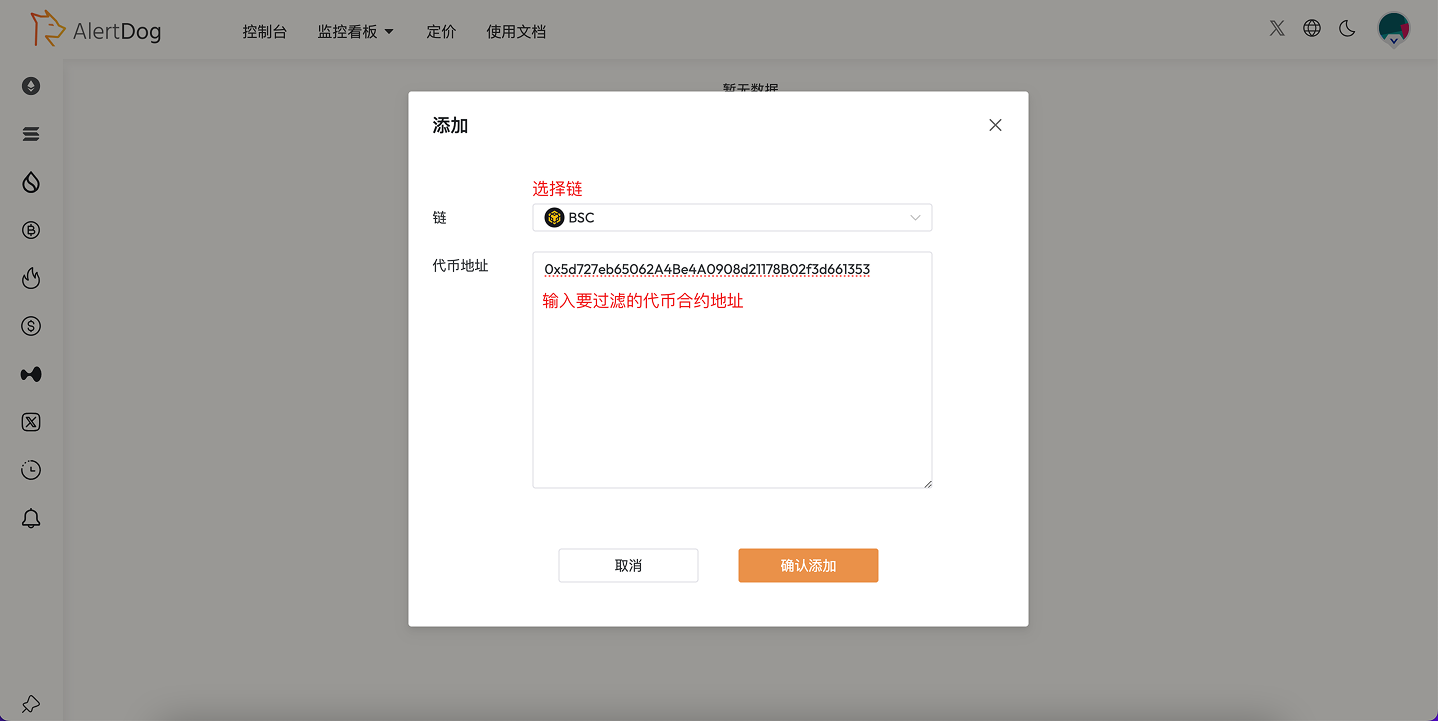Click the notification bell icon in the sidebar
The image size is (1438, 721).
click(x=30, y=518)
